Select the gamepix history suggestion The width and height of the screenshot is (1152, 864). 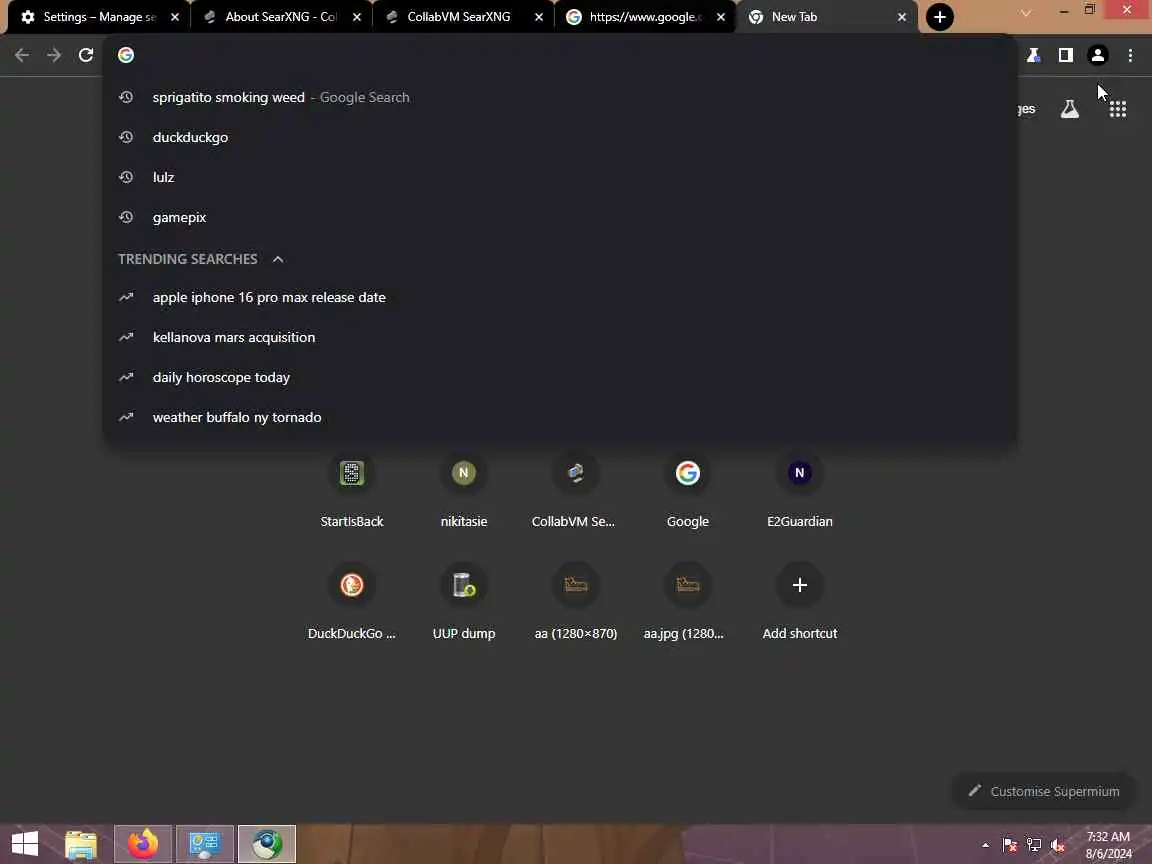coord(560,217)
